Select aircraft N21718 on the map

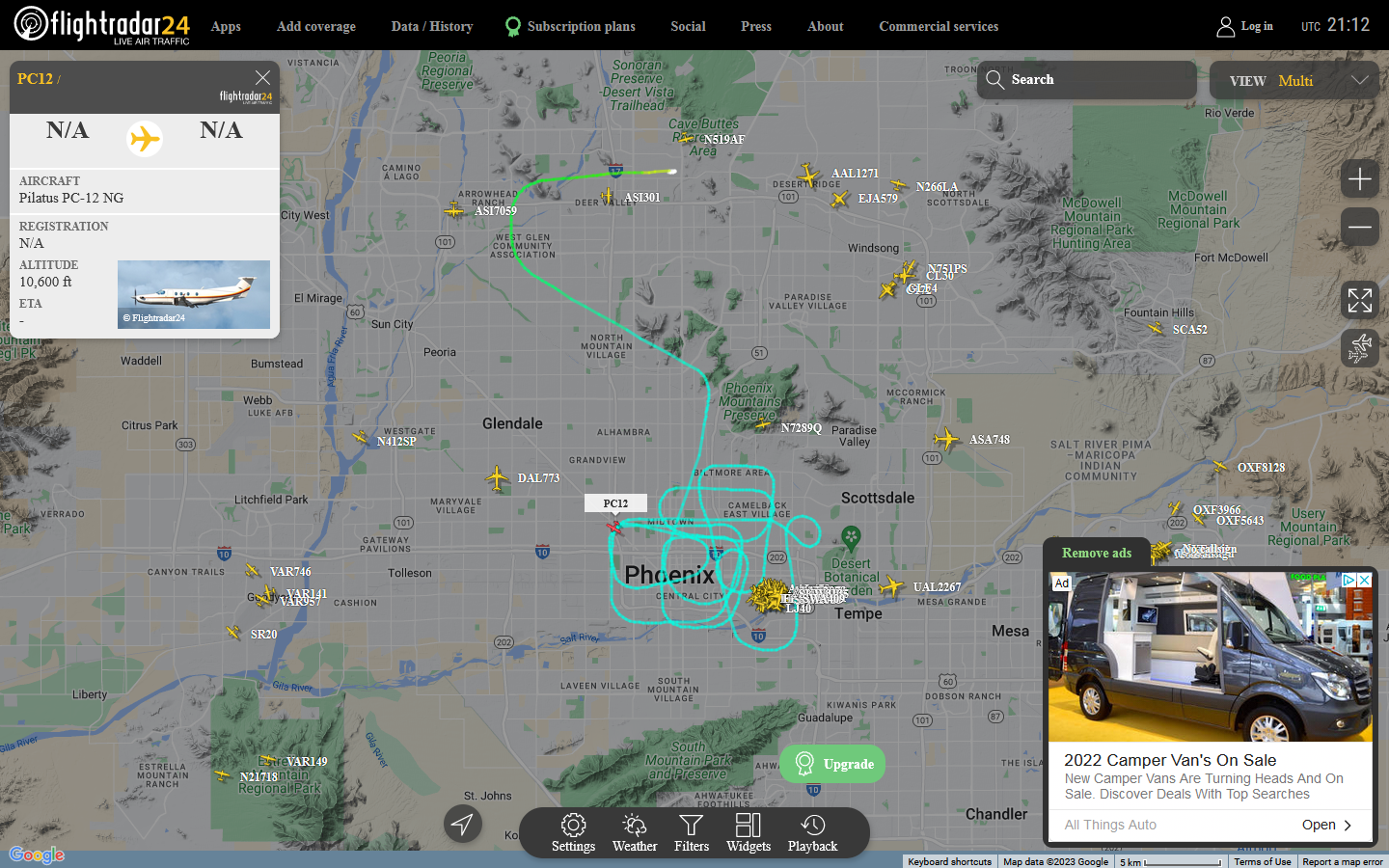(224, 775)
